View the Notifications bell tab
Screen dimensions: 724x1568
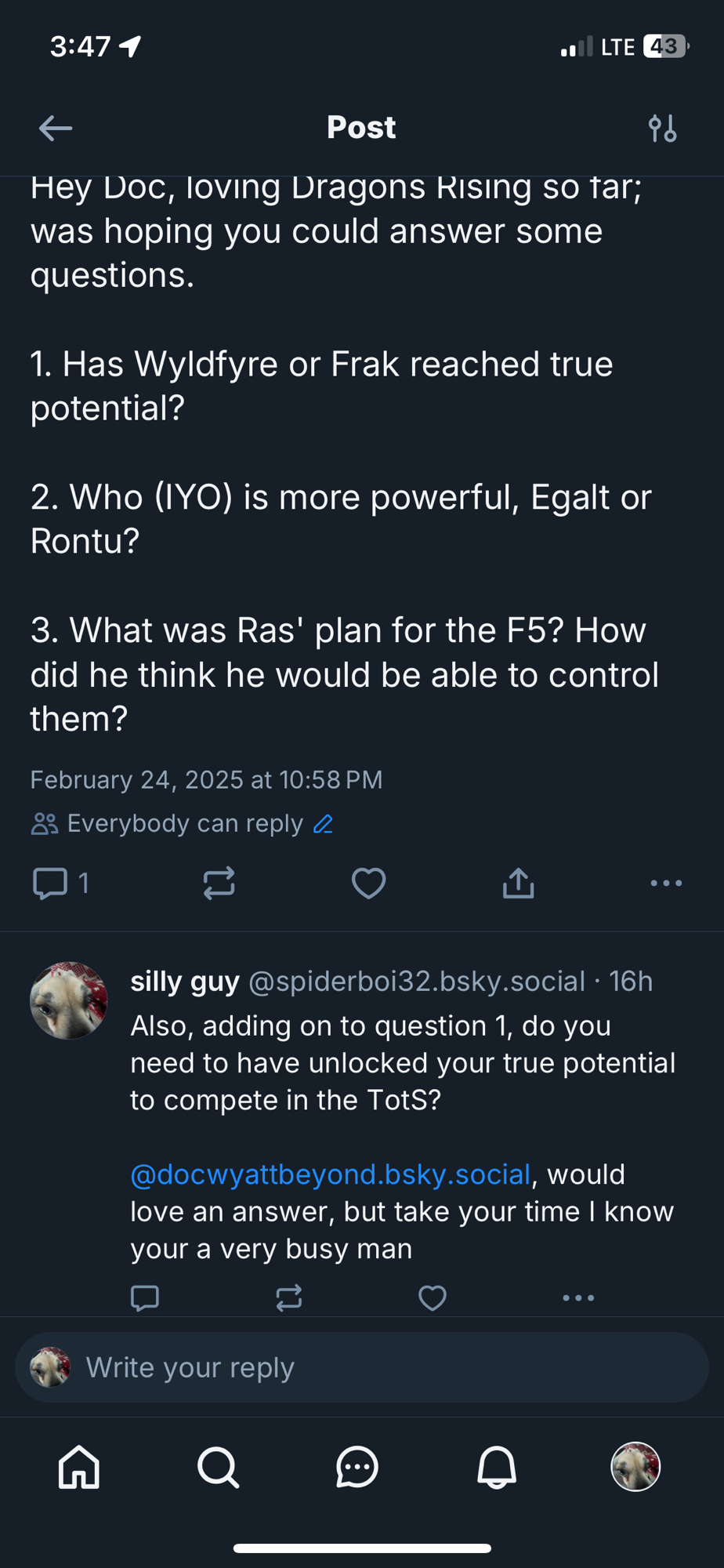tap(497, 1466)
